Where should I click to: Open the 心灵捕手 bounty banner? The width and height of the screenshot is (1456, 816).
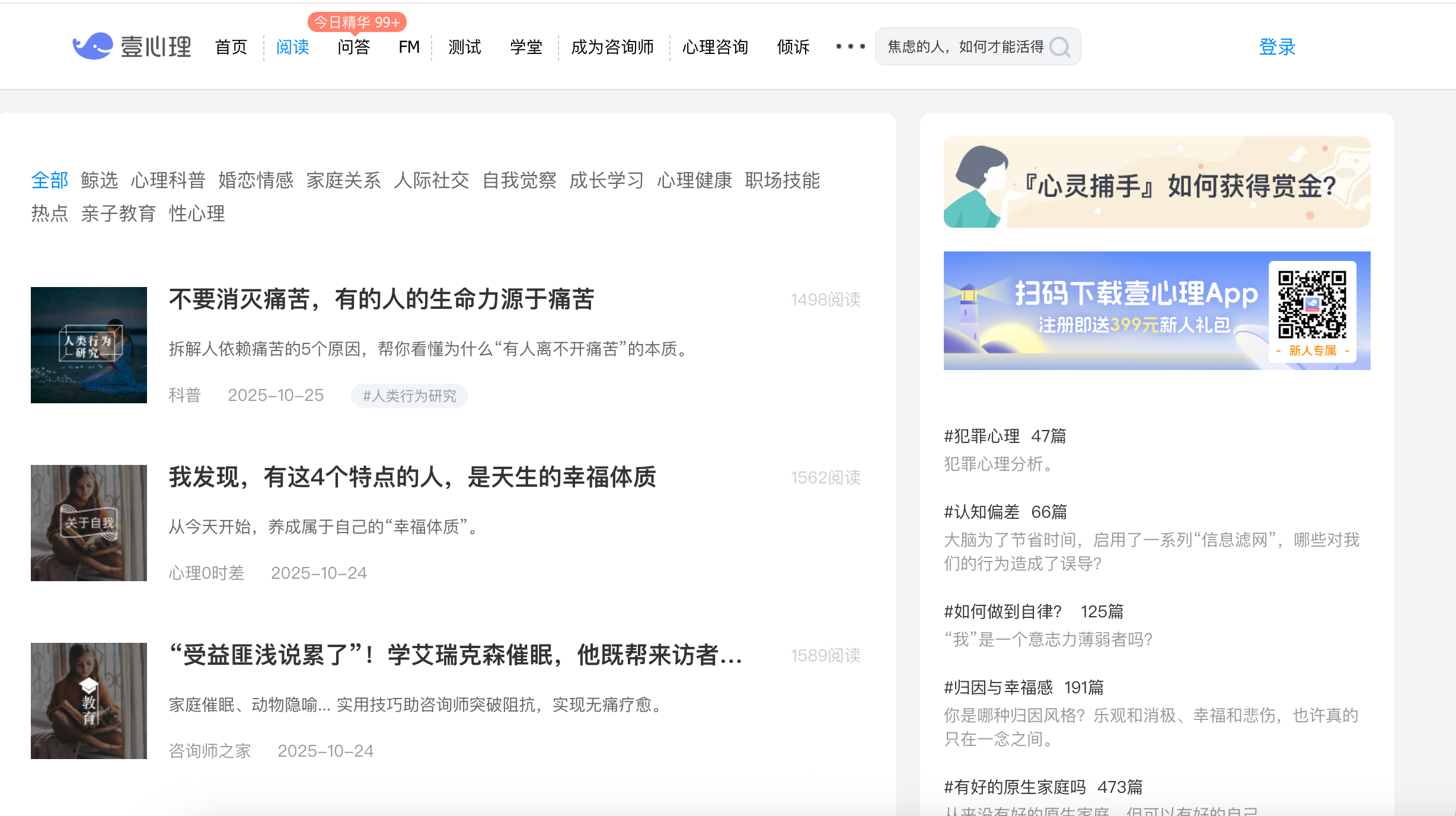point(1157,182)
